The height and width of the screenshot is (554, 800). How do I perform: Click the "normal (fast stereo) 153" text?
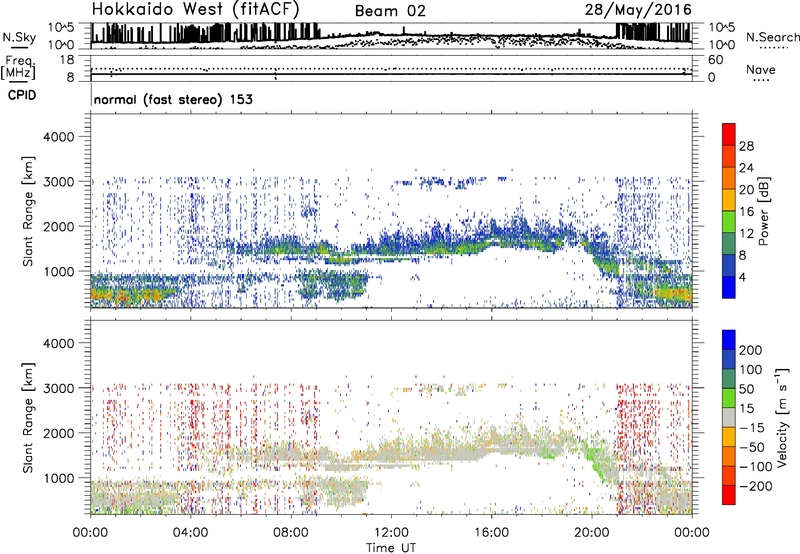tap(173, 99)
